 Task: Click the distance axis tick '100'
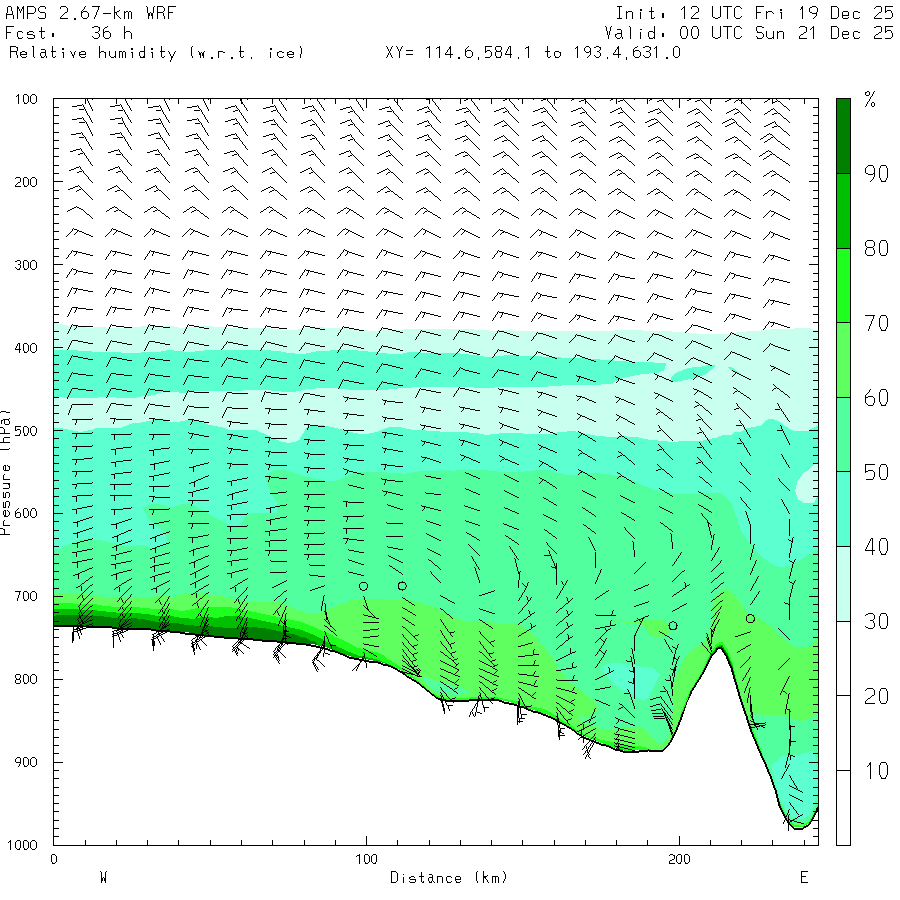[366, 859]
